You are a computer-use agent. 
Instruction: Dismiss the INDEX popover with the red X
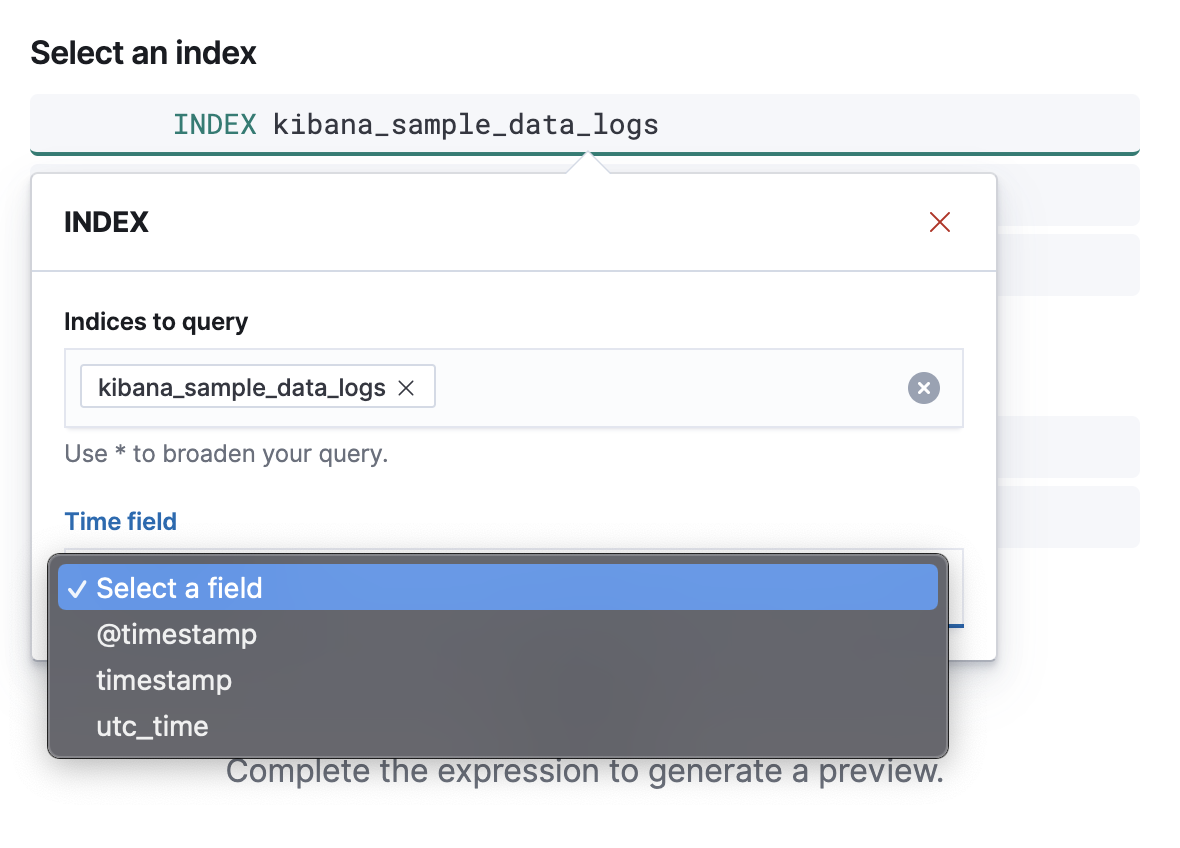939,222
